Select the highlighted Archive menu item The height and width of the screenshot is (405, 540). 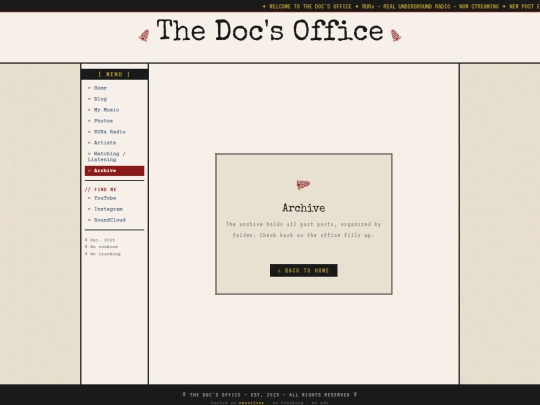[114, 171]
